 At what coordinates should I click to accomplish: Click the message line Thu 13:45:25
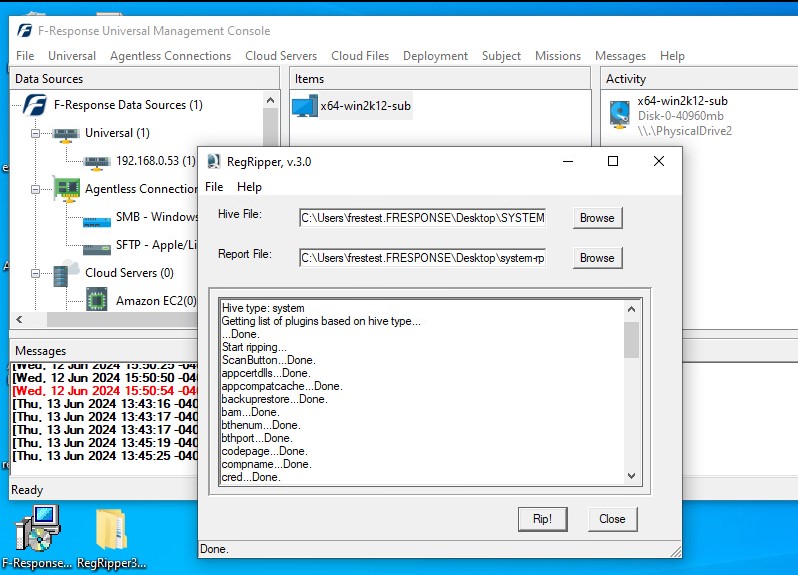(x=105, y=455)
